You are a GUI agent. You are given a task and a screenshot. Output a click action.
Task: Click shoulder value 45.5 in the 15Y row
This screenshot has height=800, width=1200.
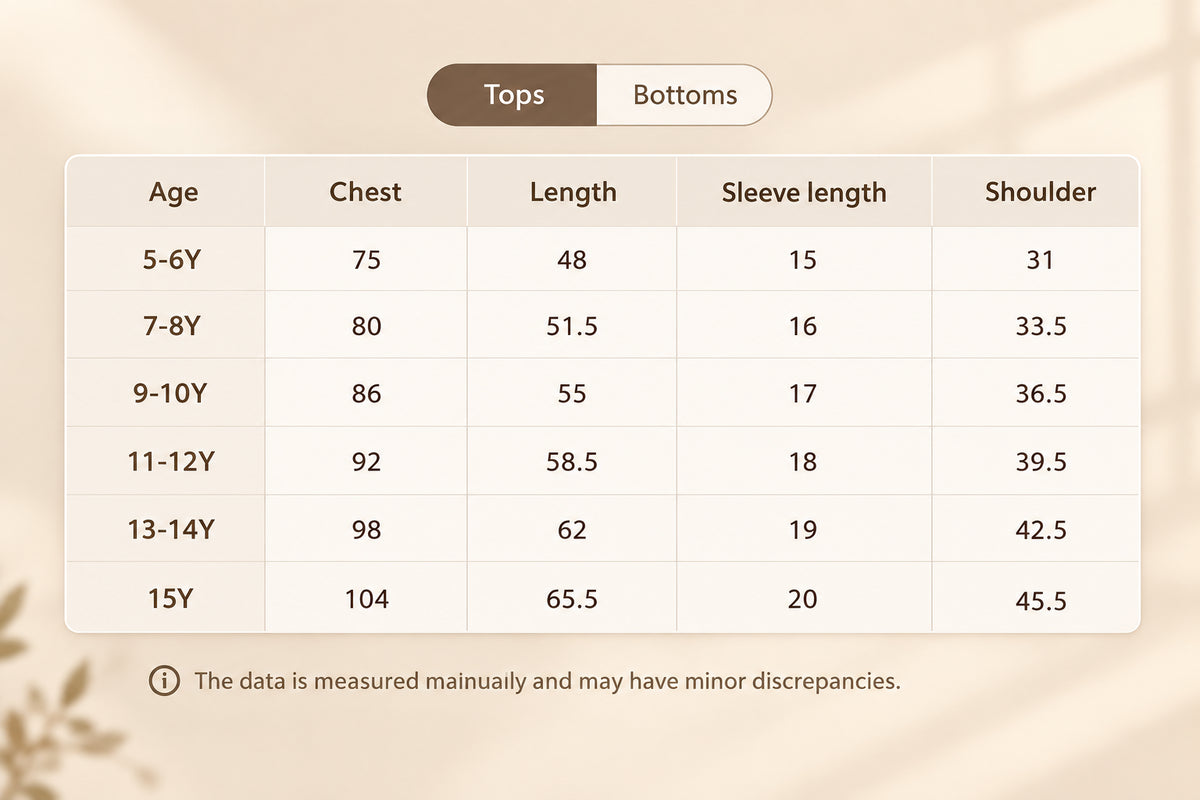point(1040,600)
